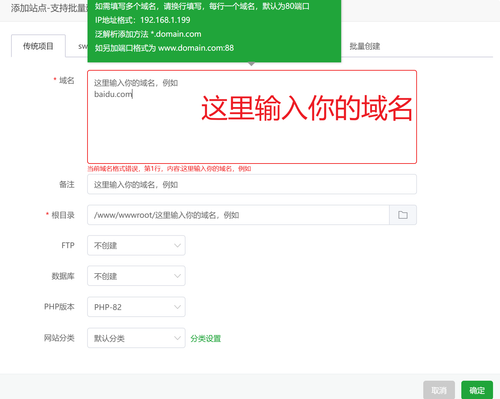Click the tooltip line about 192.168.1.199

pyautogui.click(x=143, y=20)
